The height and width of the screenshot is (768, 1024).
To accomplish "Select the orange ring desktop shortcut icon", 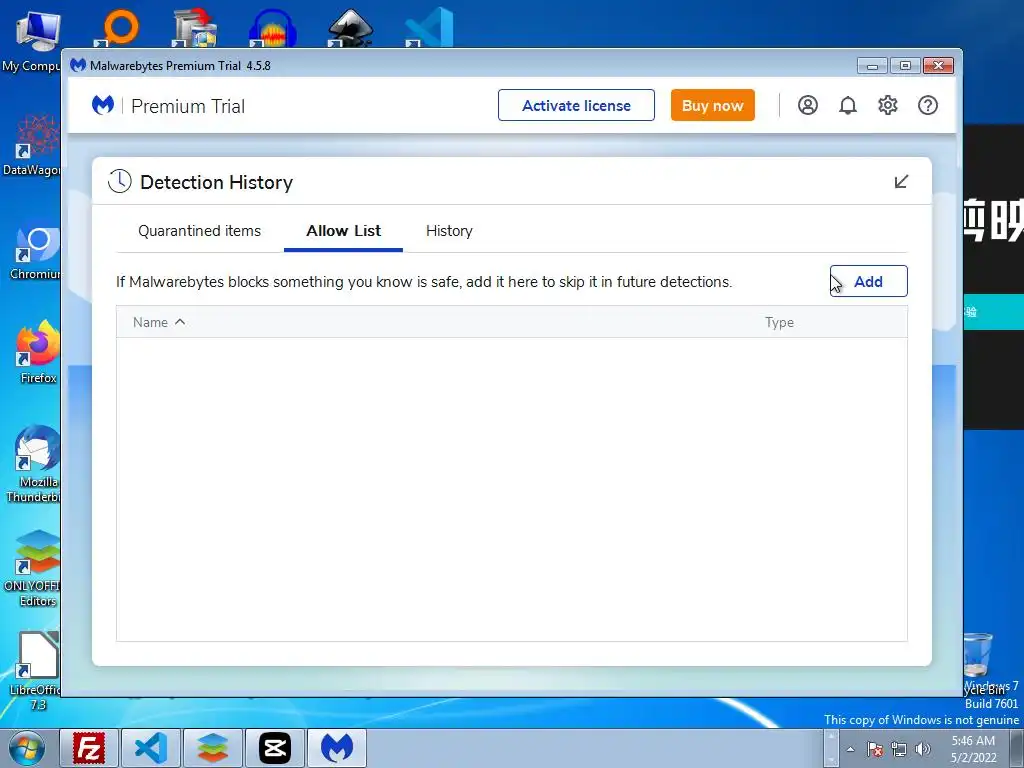I will [118, 29].
